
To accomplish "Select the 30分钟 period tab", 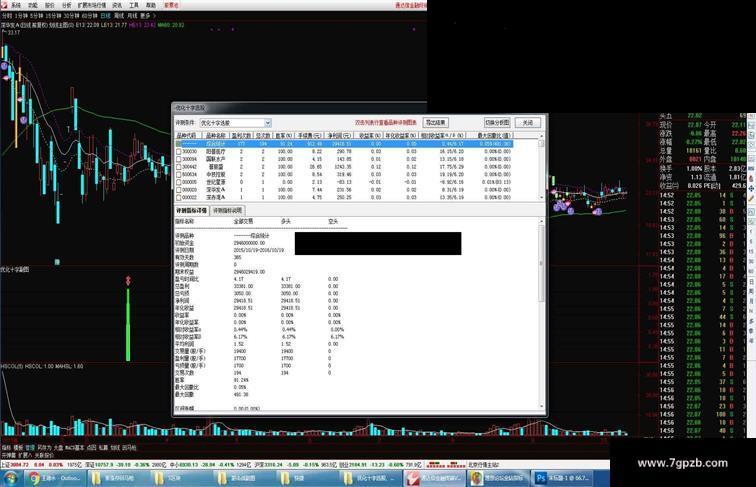I will [x=71, y=16].
